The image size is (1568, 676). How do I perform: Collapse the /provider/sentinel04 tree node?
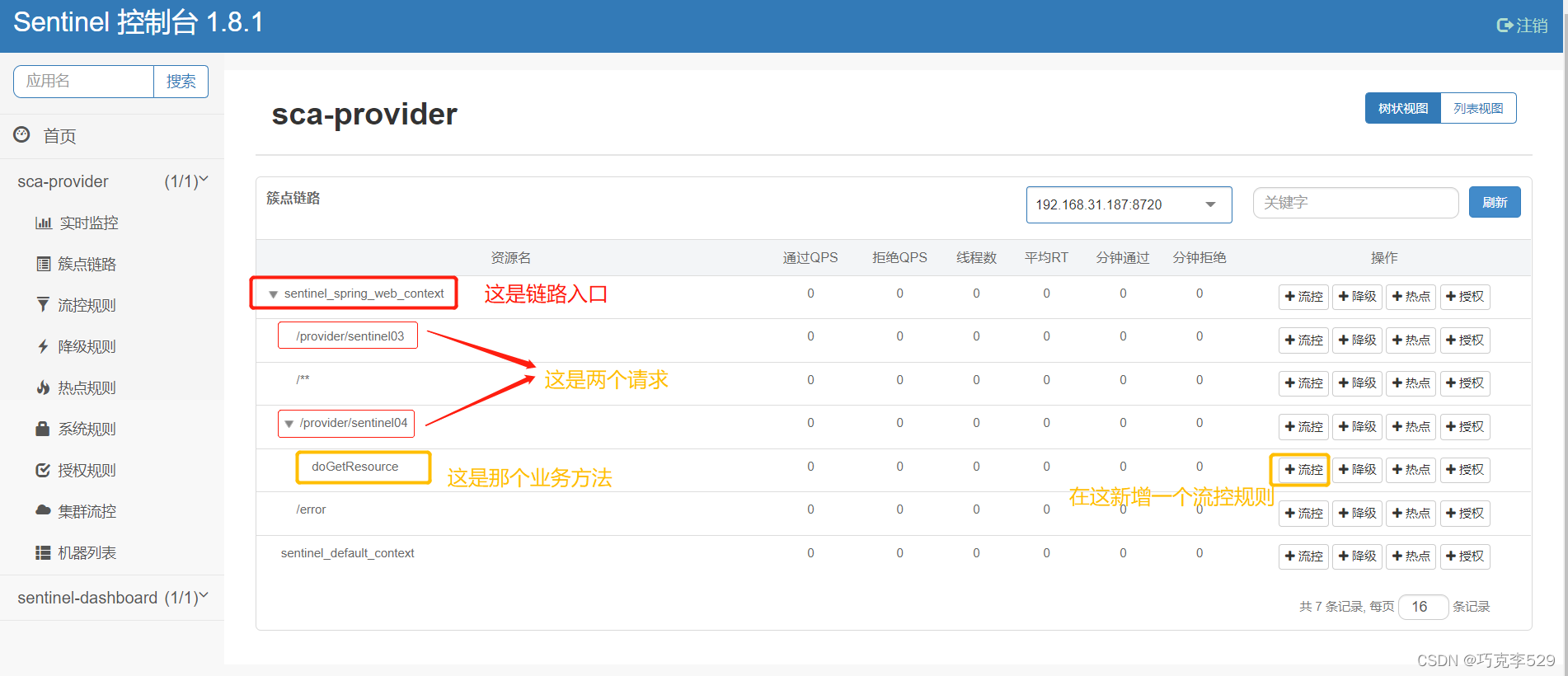[289, 424]
